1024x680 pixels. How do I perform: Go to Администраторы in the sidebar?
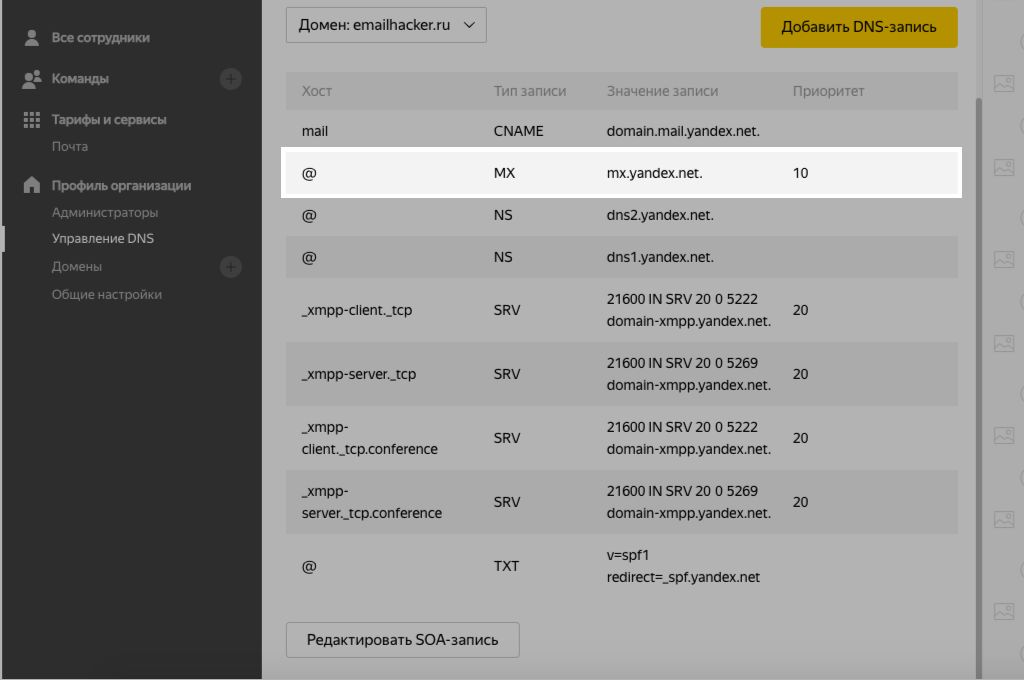pos(105,212)
